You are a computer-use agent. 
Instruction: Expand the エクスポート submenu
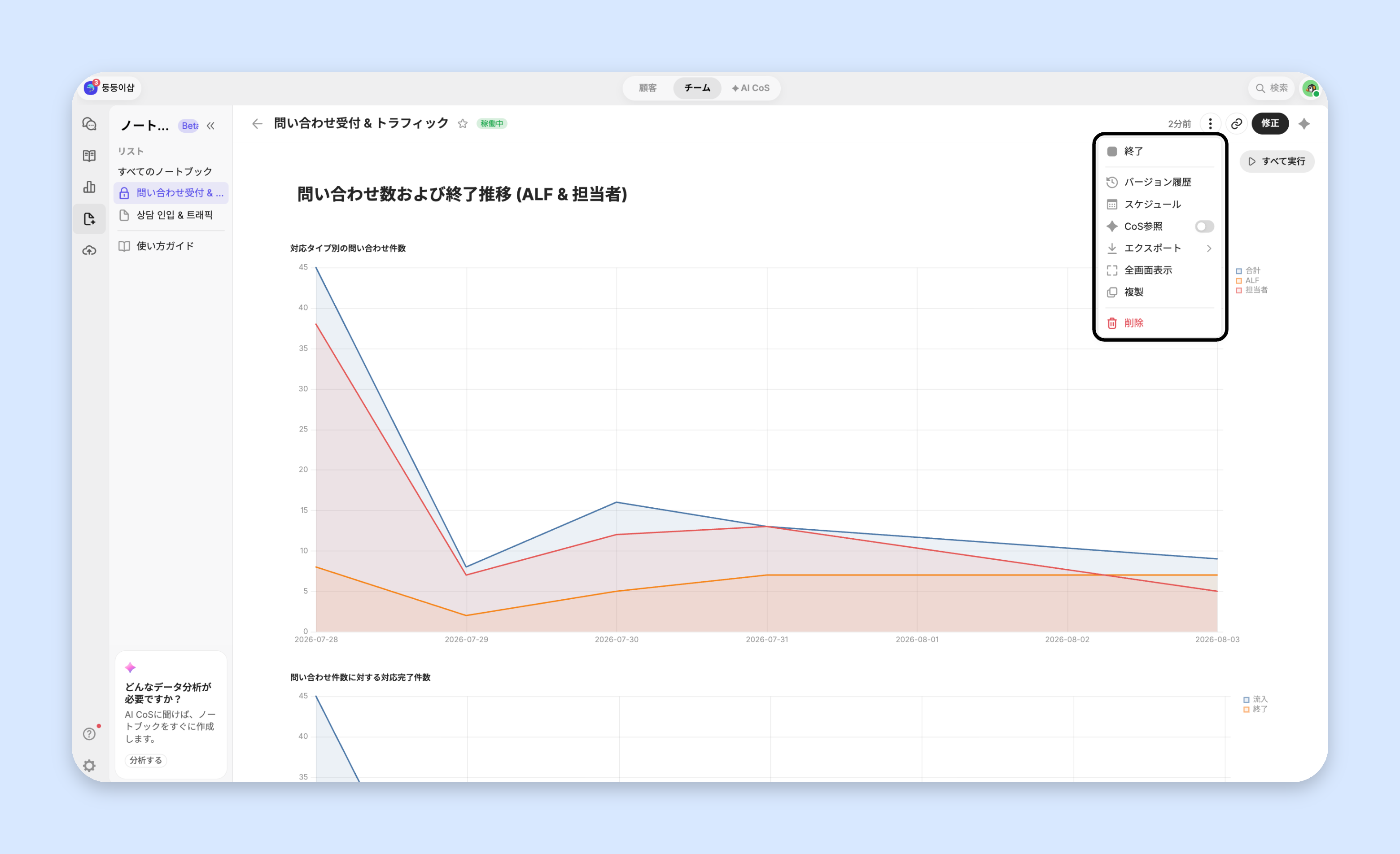[x=1159, y=248]
